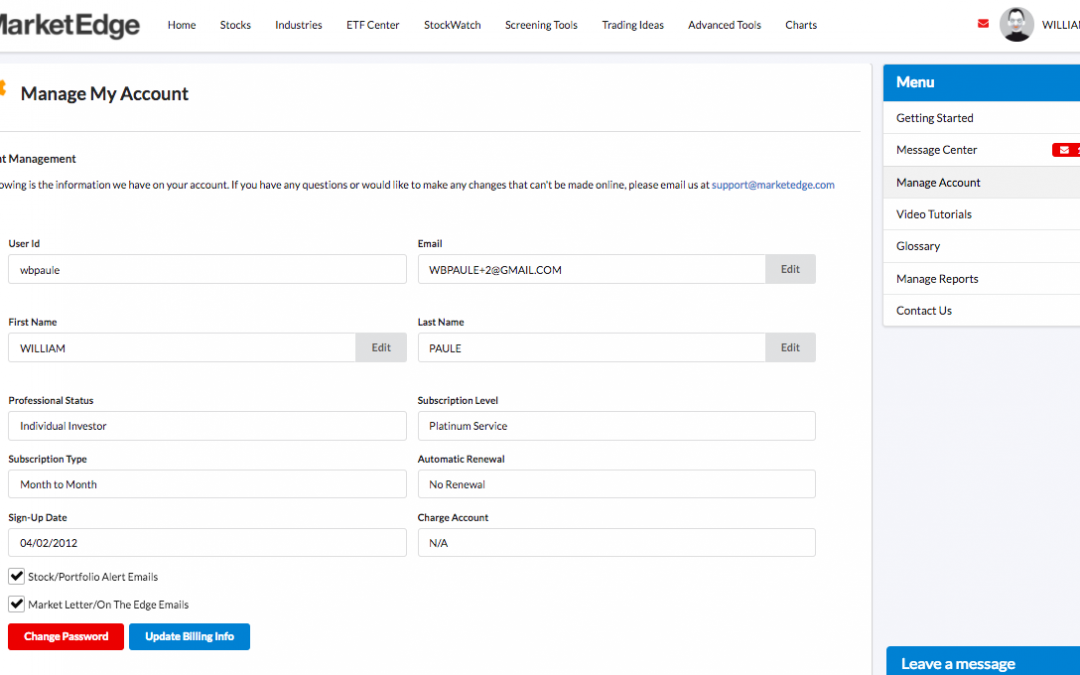This screenshot has height=675, width=1080.
Task: Click the Subscription Type field
Action: (207, 484)
